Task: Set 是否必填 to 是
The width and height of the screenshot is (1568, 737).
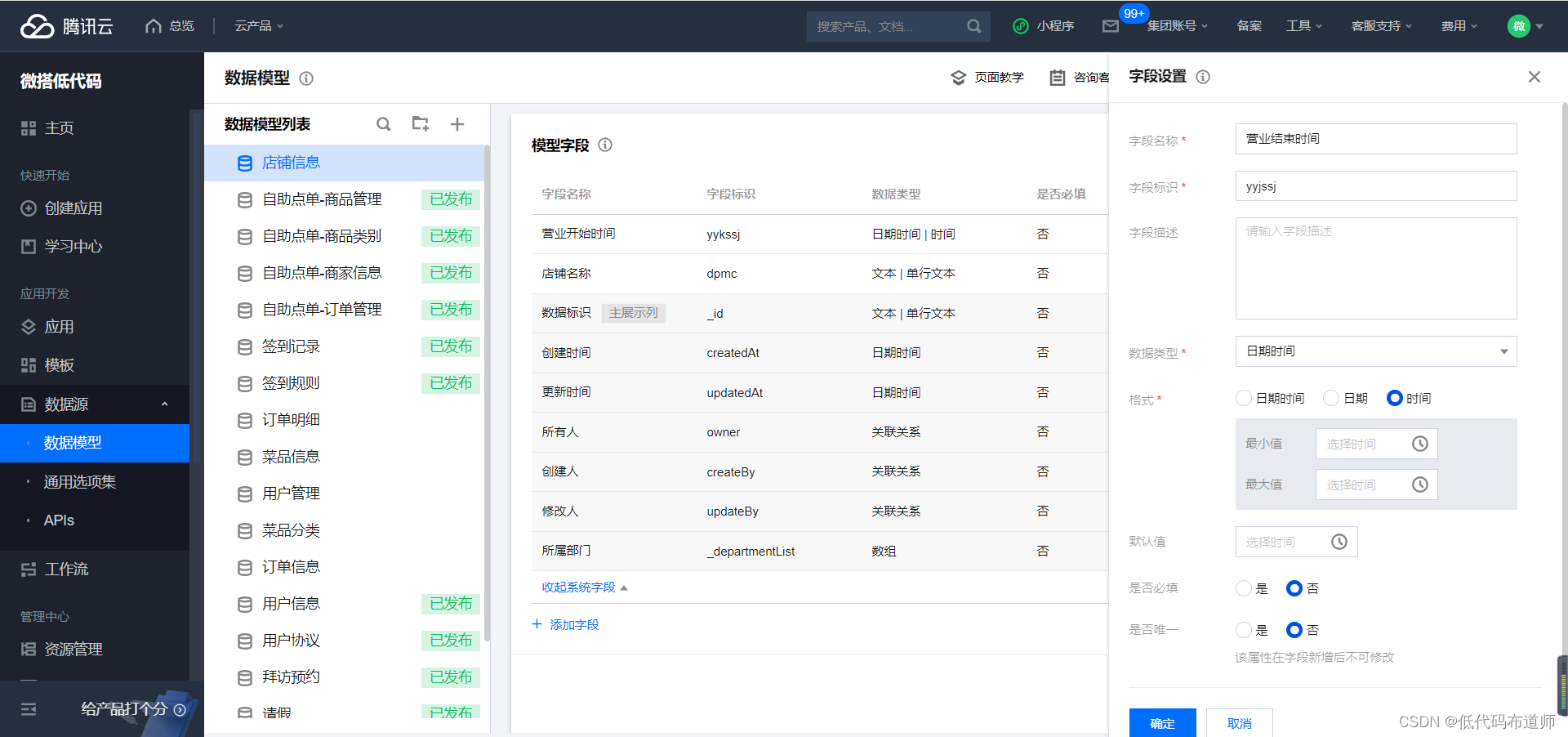Action: pos(1244,588)
